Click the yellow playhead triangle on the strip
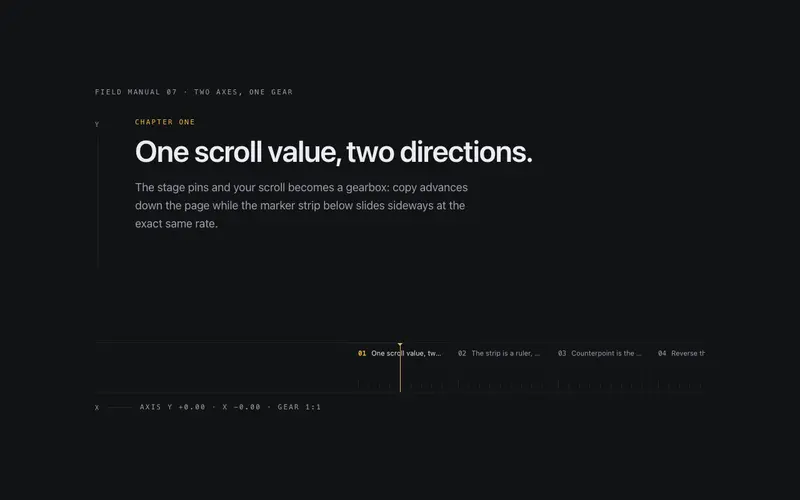 (x=400, y=345)
